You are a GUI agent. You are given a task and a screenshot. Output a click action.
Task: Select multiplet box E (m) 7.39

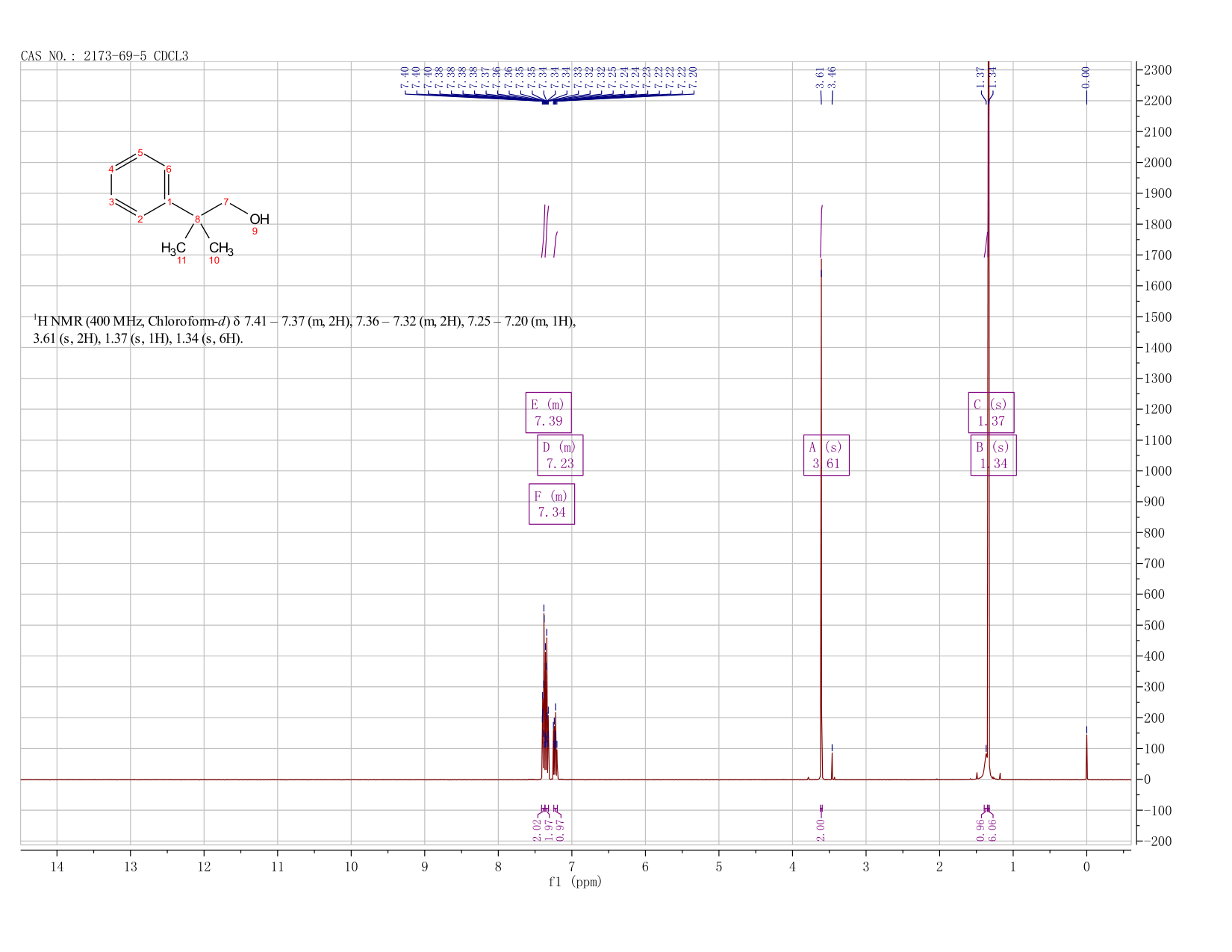(x=549, y=412)
